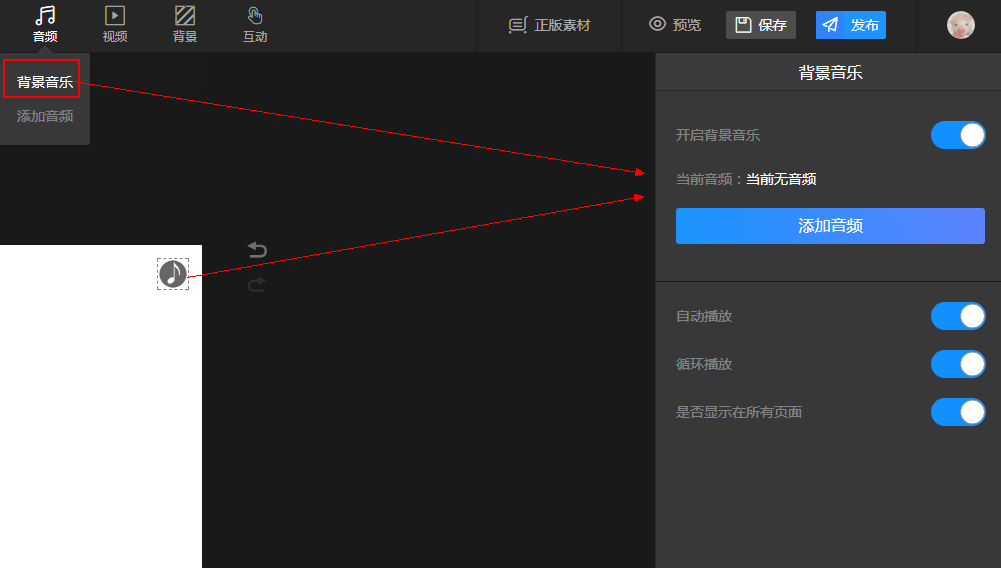Open the 视频 video tool
The width and height of the screenshot is (1001, 568).
[x=115, y=24]
